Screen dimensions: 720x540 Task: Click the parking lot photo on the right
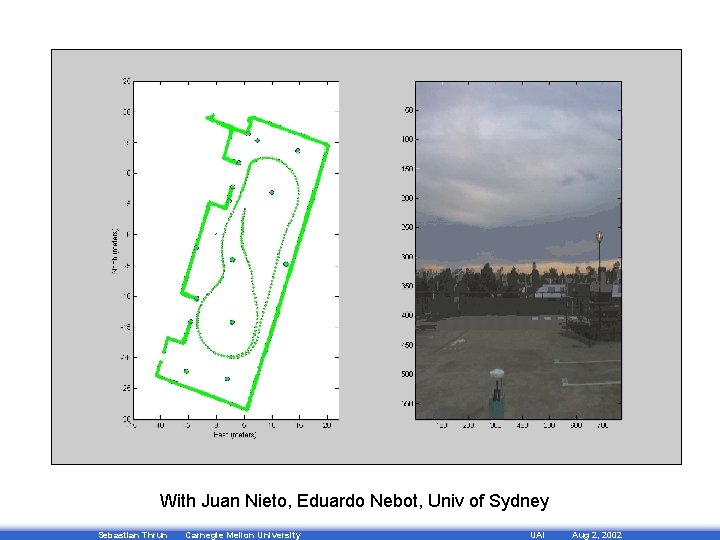point(518,250)
